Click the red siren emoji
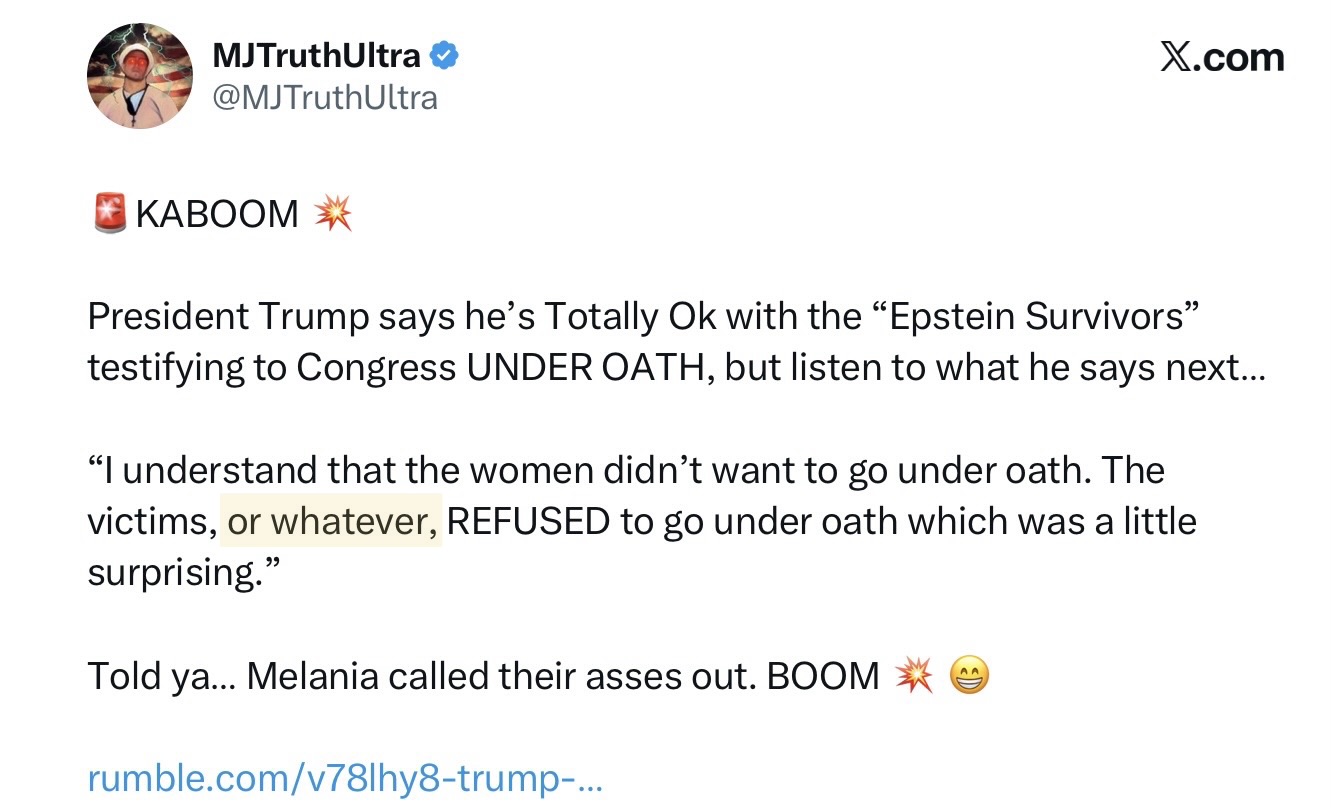 point(108,214)
